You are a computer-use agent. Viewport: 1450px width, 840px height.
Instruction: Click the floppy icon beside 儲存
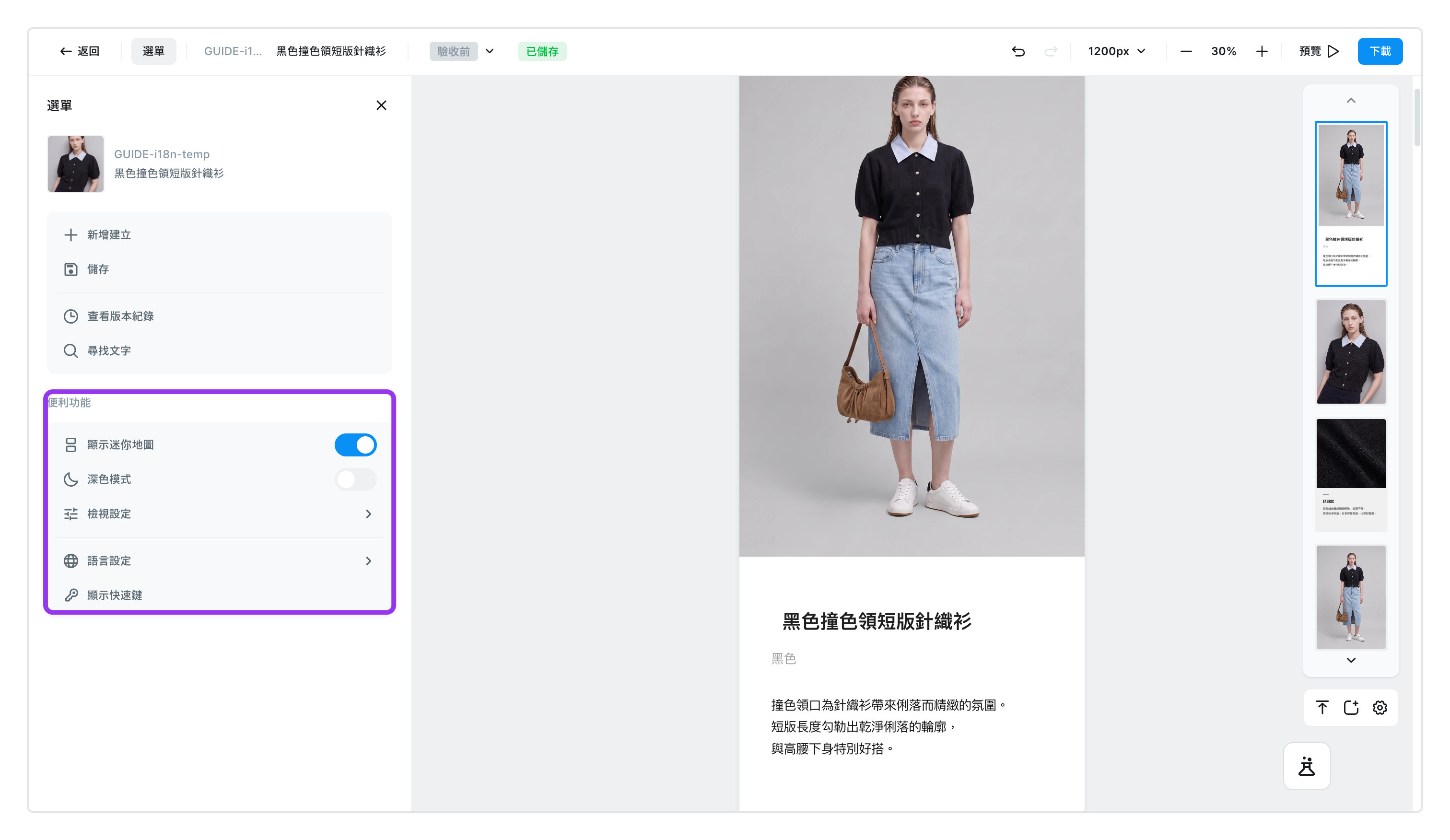tap(71, 269)
